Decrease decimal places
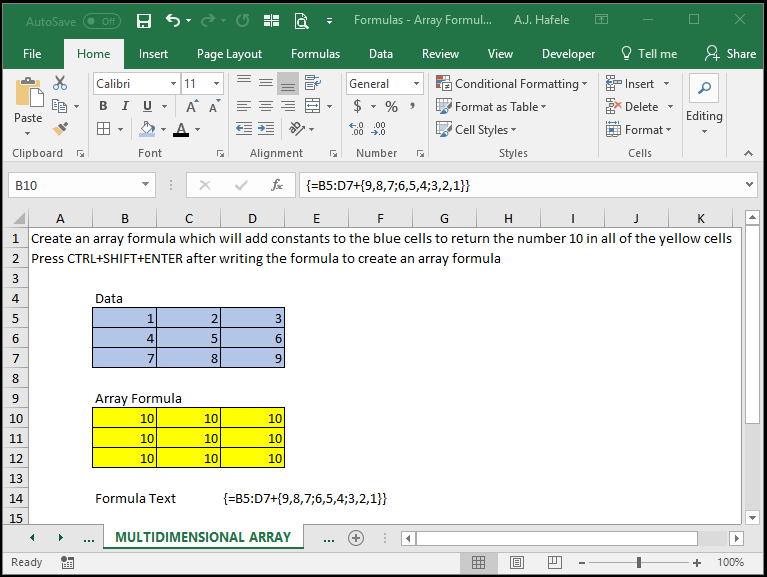The width and height of the screenshot is (767, 577). pos(379,129)
